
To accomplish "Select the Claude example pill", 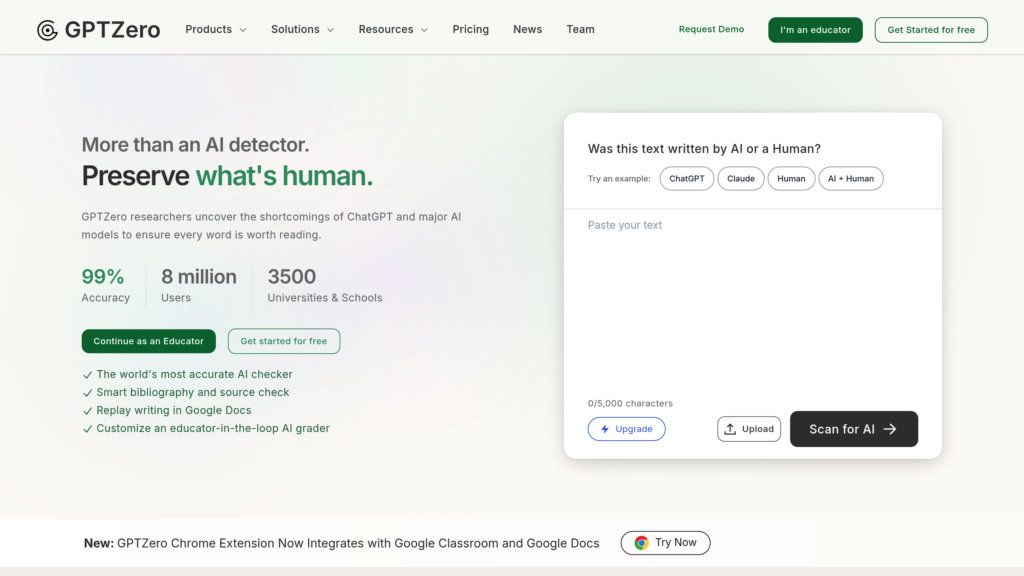I will point(740,178).
